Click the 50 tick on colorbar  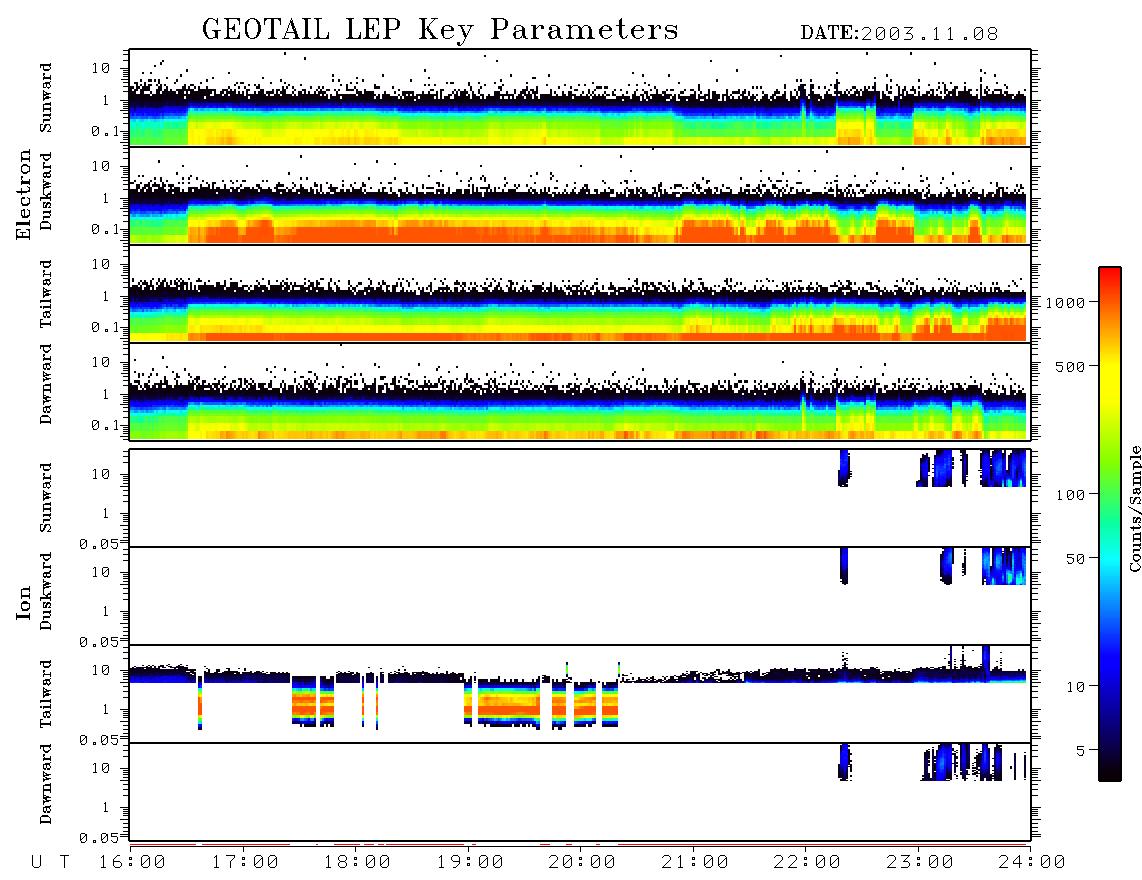coord(1076,559)
